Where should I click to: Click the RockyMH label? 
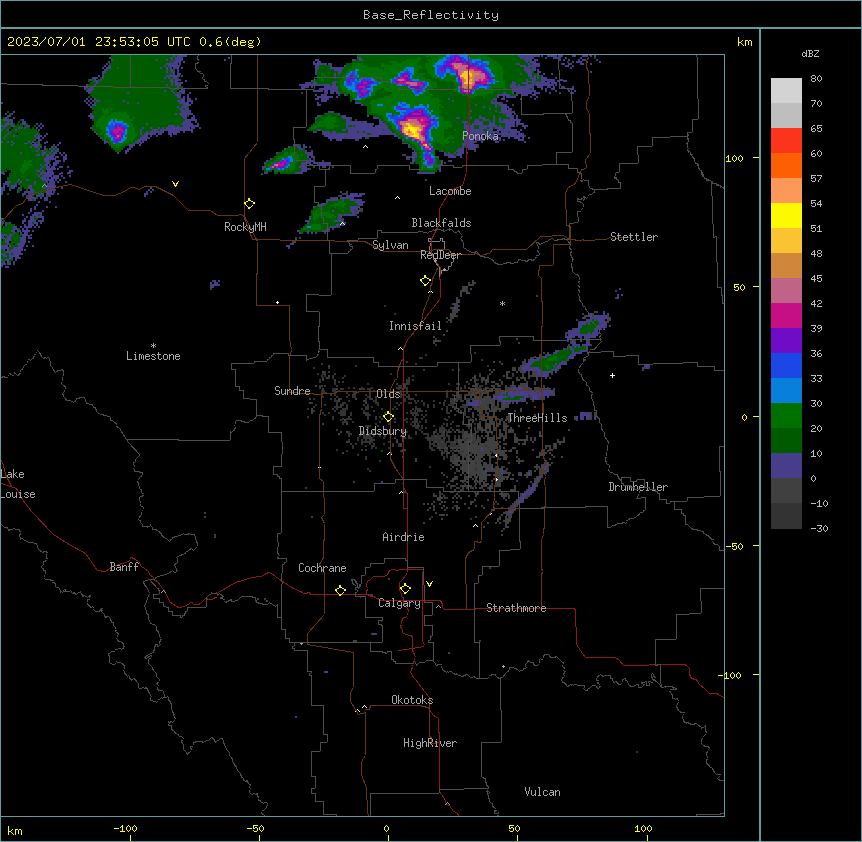(245, 227)
